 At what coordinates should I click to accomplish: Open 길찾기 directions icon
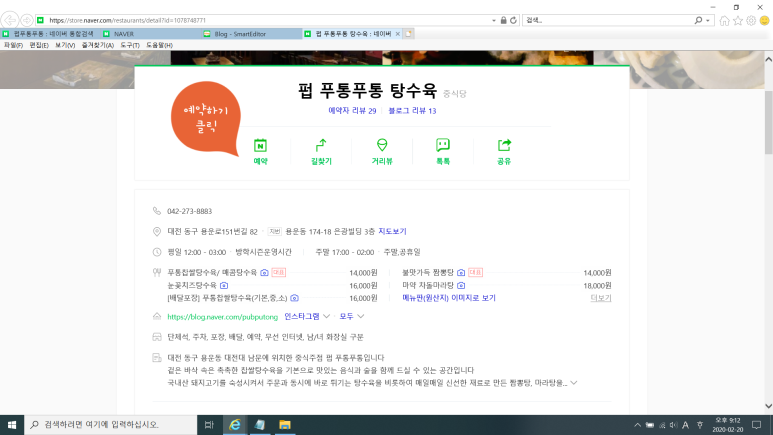coord(321,145)
